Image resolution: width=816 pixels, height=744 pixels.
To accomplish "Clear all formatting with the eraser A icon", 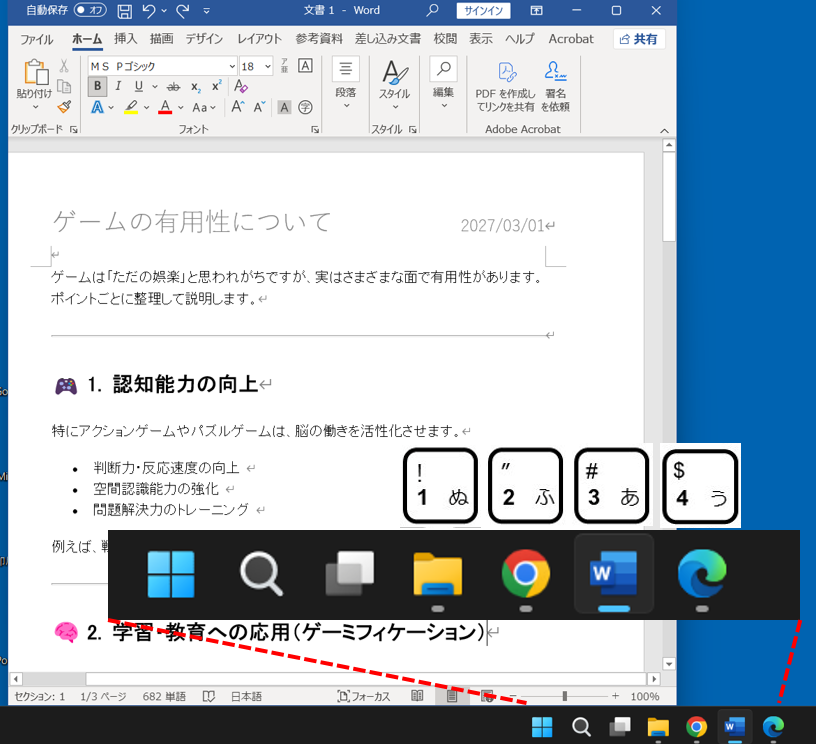I will (240, 86).
